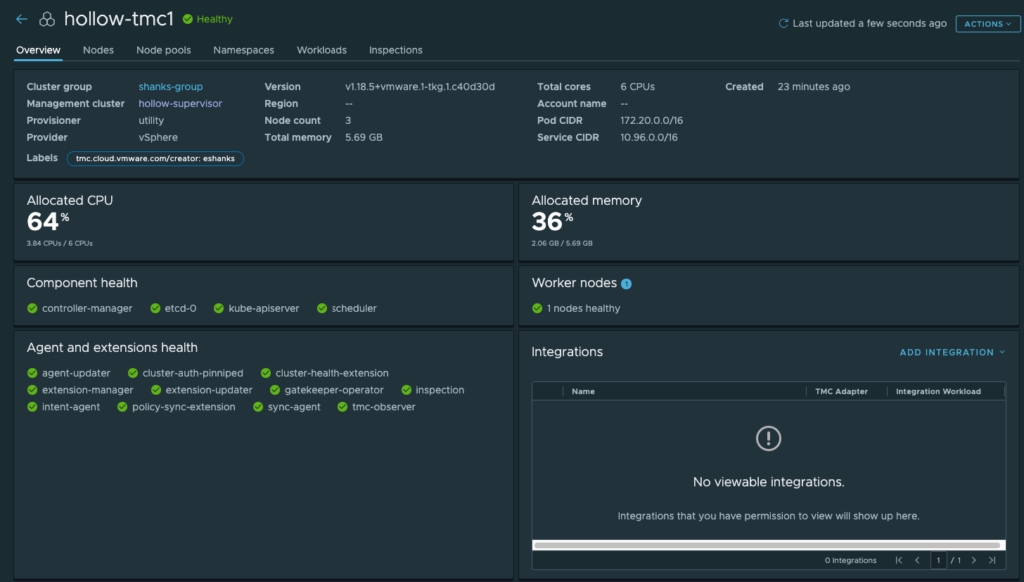The width and height of the screenshot is (1024, 582).
Task: Click the creator: eshanks label tag
Action: (155, 159)
